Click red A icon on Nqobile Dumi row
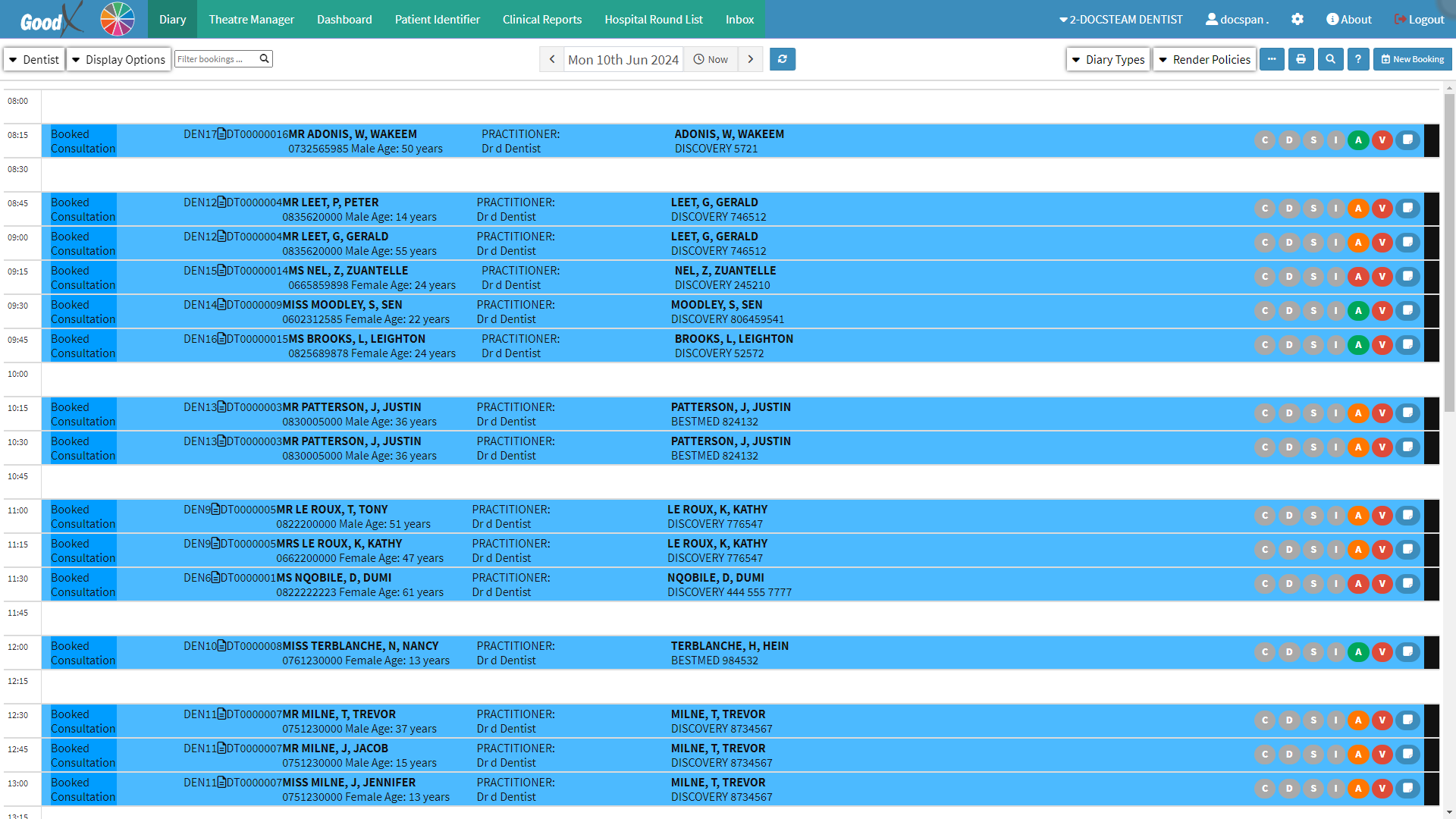Screen dimensions: 1456x819 1358,584
